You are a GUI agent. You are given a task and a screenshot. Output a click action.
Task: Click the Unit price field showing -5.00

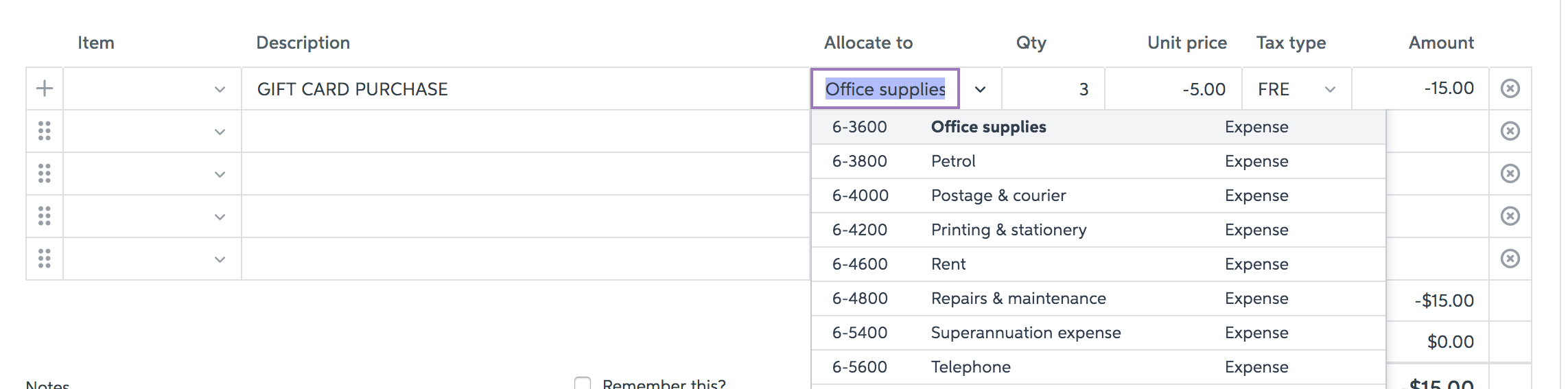(1173, 89)
